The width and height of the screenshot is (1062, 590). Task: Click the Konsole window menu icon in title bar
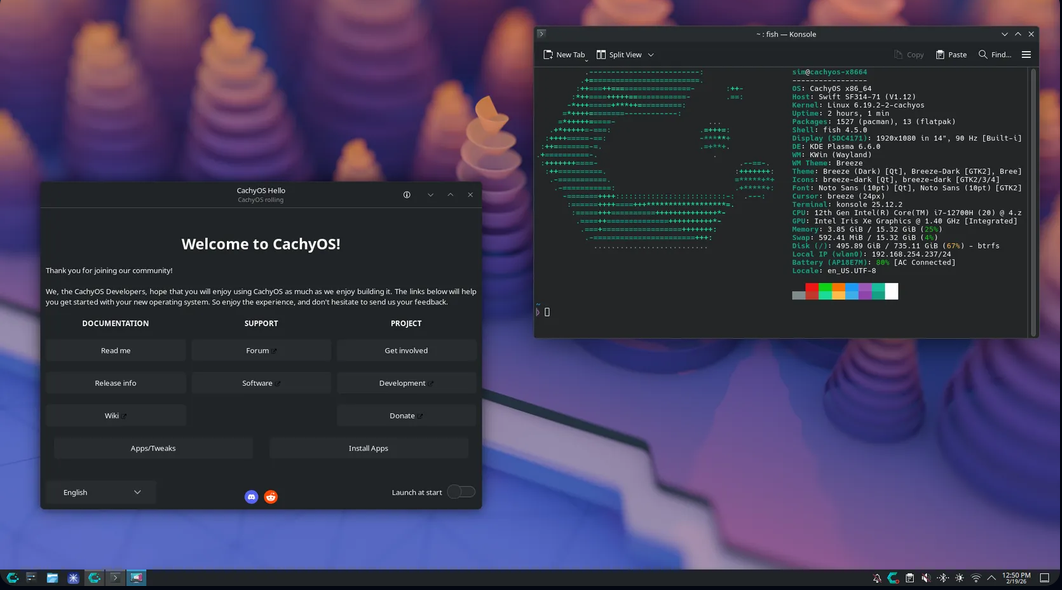point(541,33)
